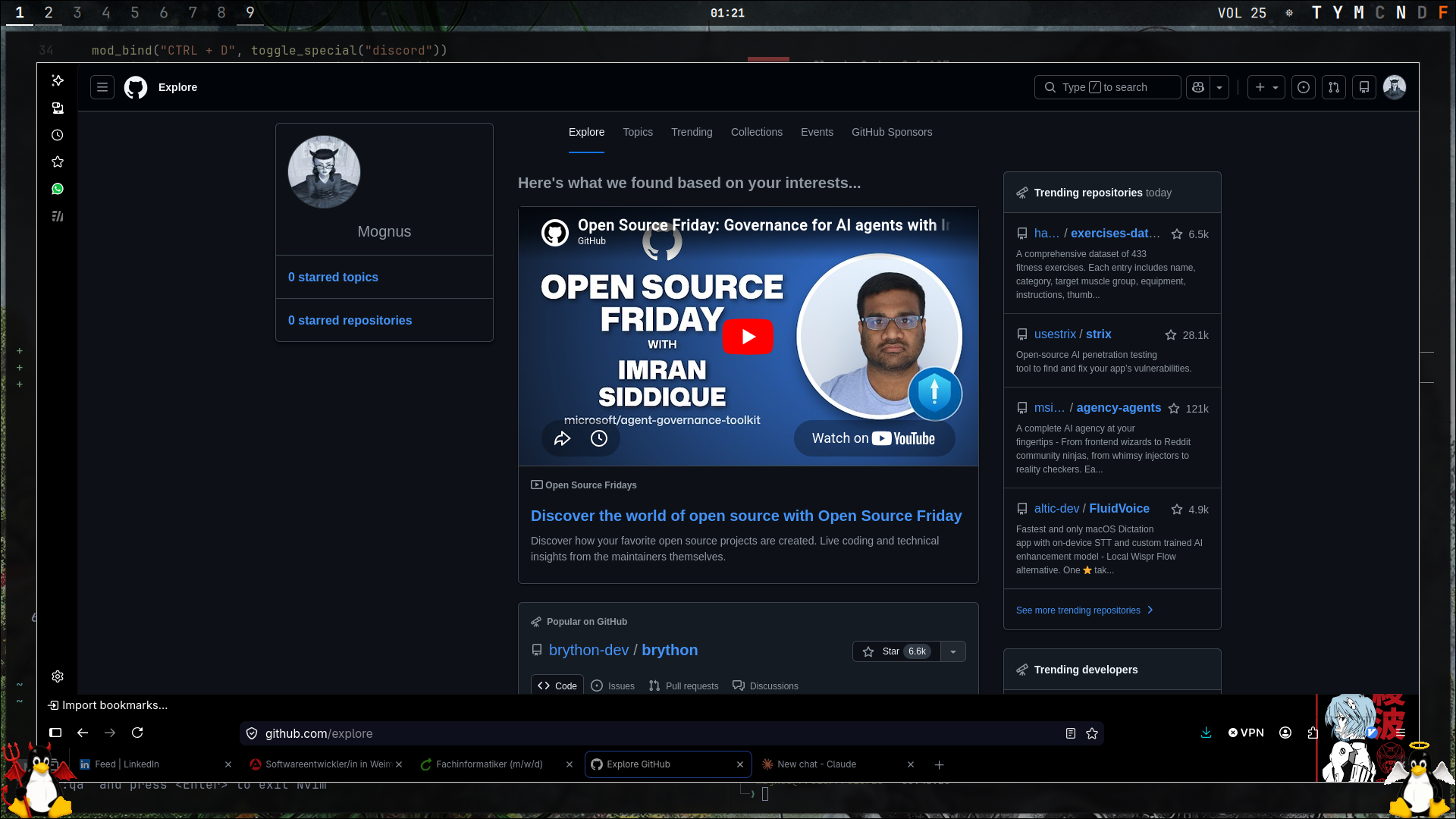Click Import bookmarks... in the bookmarks bar

point(108,705)
